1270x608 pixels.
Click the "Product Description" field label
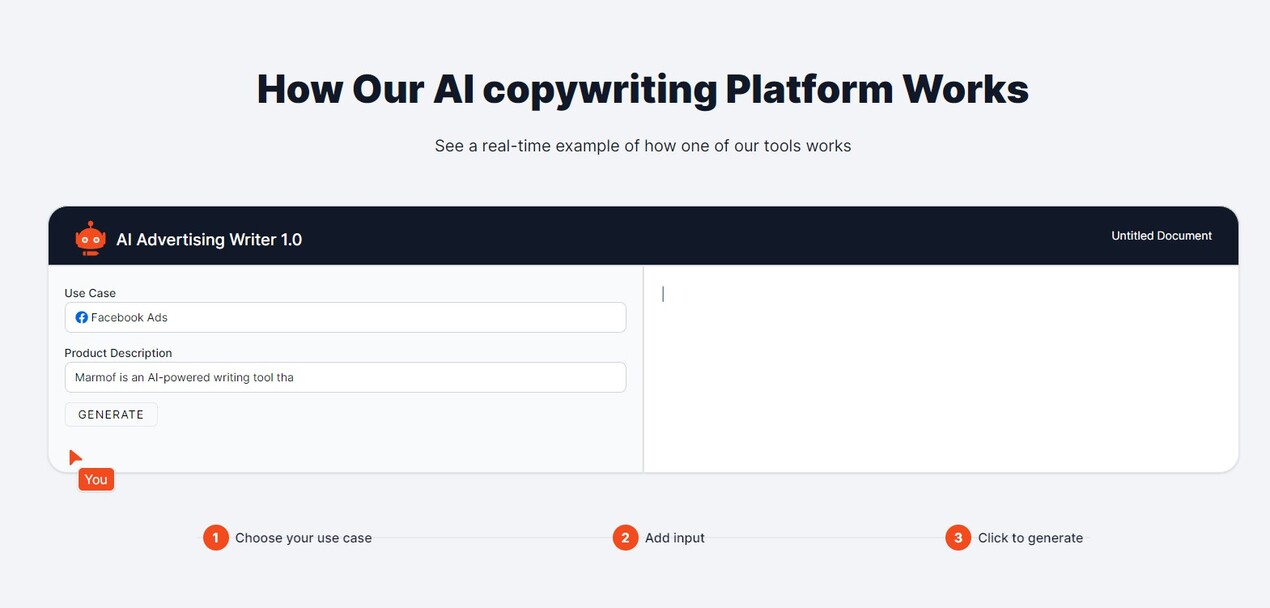tap(118, 353)
